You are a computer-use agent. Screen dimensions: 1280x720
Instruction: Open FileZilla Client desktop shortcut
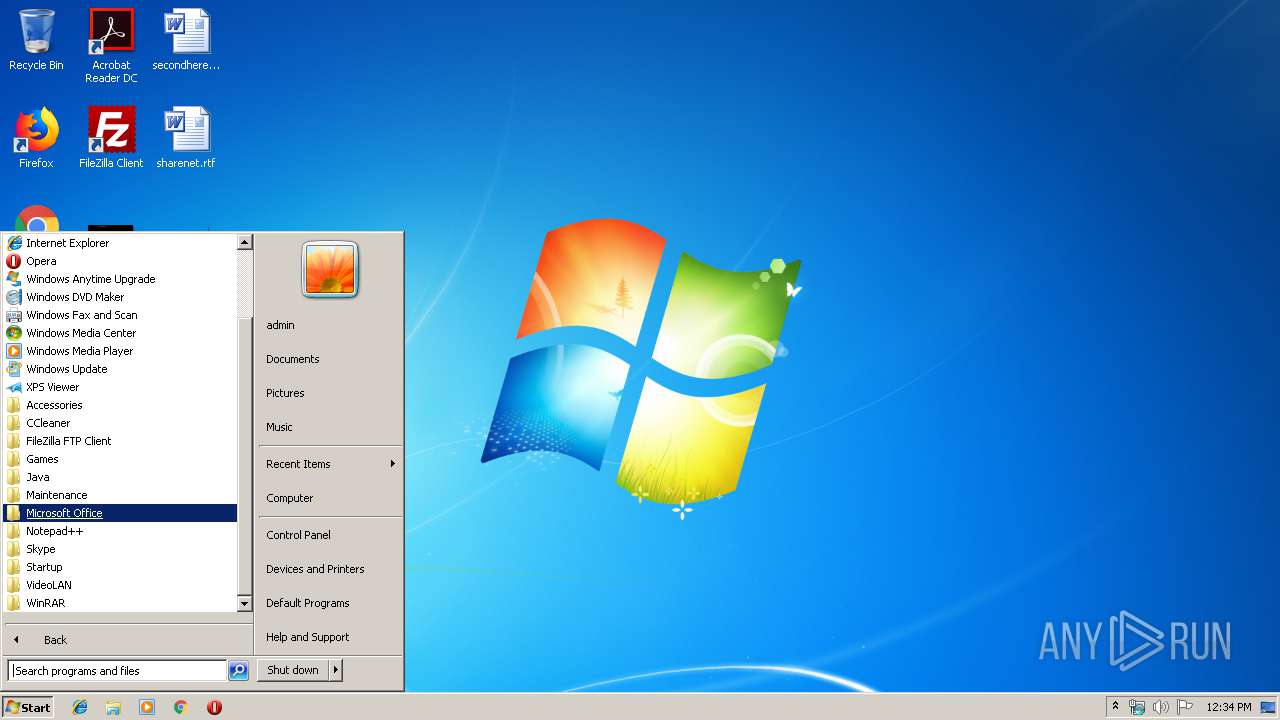(111, 137)
